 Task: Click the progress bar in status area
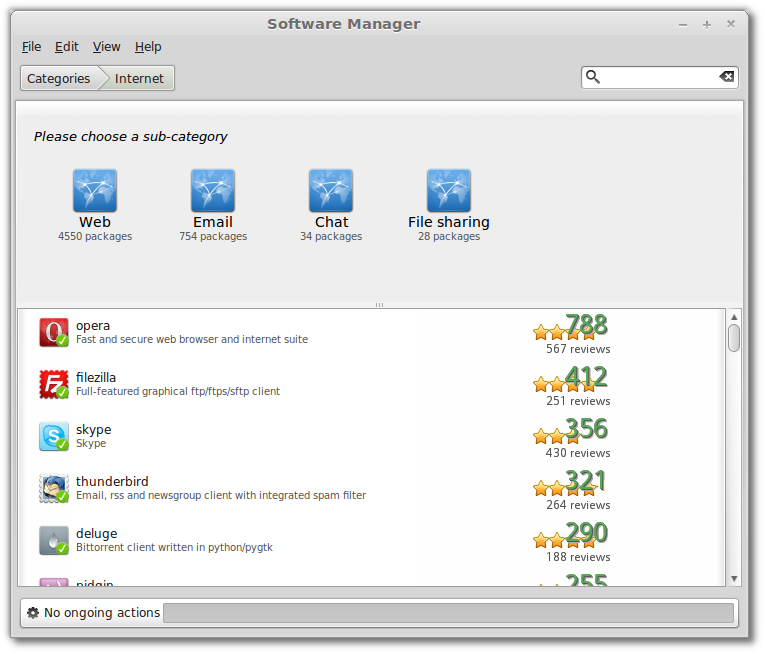pos(448,613)
